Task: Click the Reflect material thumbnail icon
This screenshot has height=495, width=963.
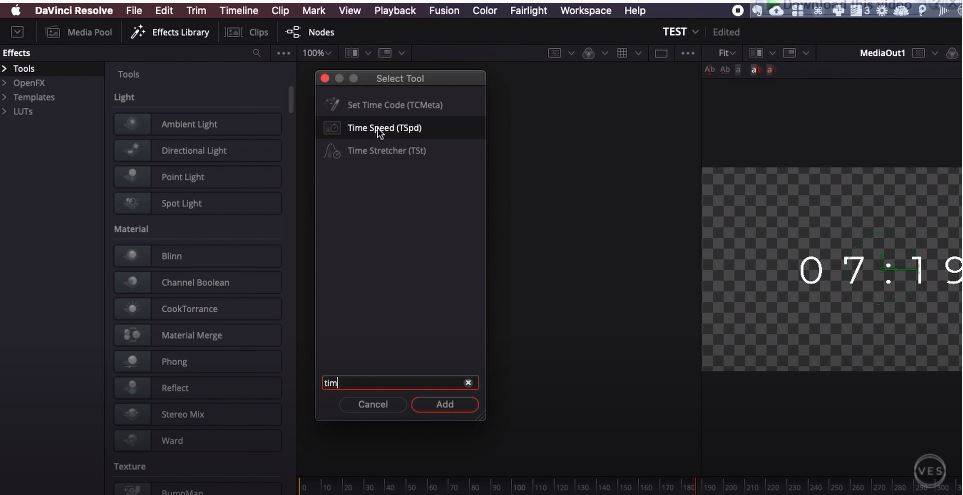Action: tap(131, 388)
